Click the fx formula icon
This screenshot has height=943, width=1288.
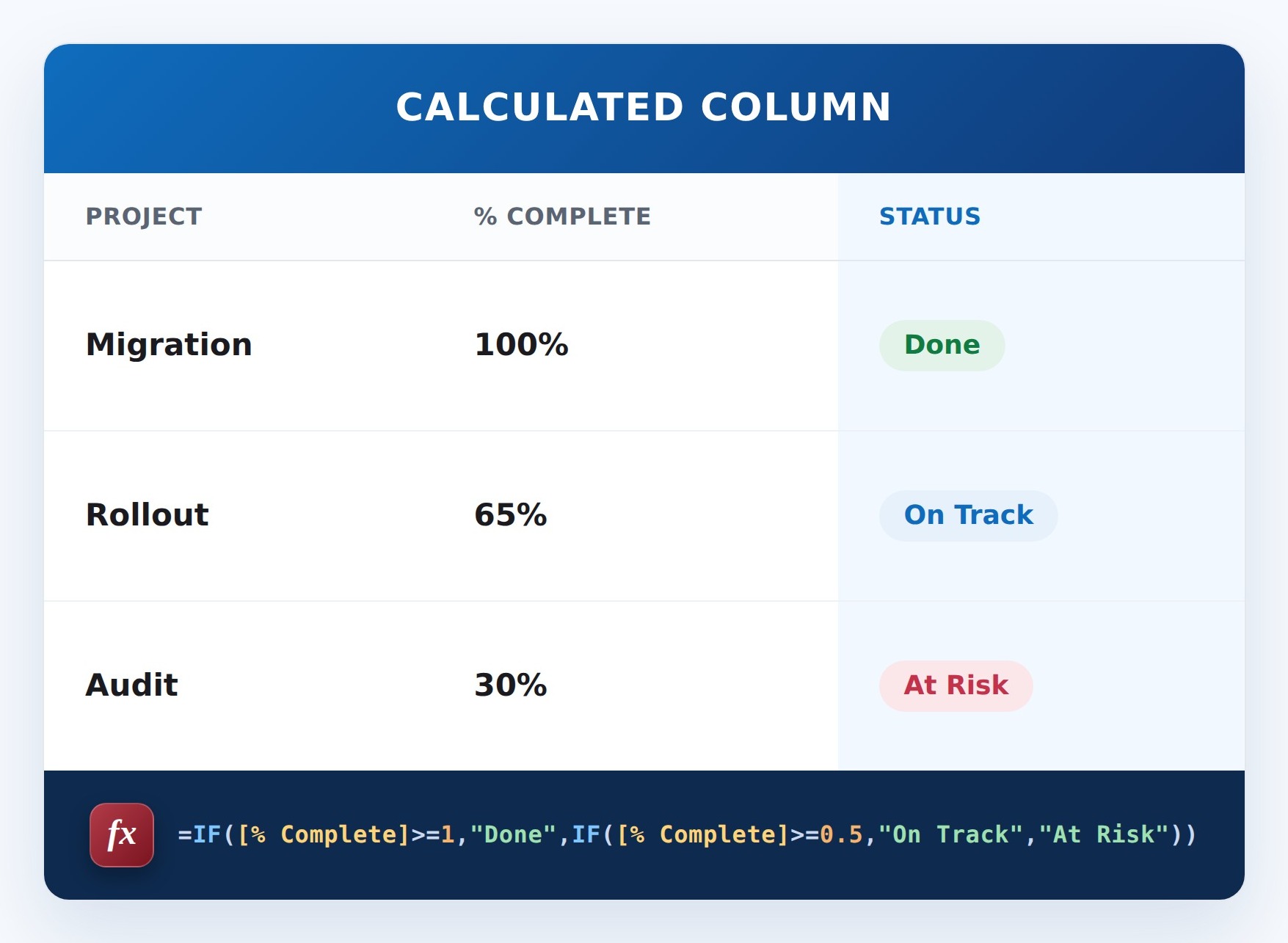122,835
